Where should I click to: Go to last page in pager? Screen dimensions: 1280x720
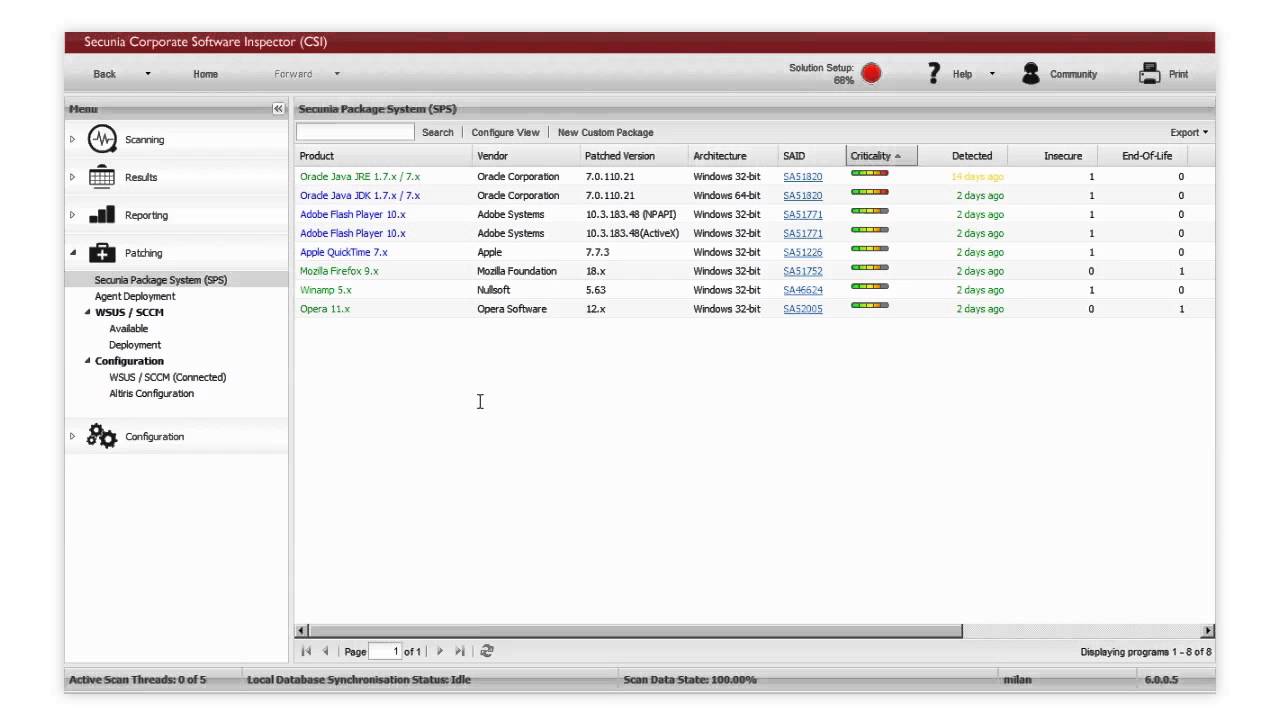tap(459, 651)
